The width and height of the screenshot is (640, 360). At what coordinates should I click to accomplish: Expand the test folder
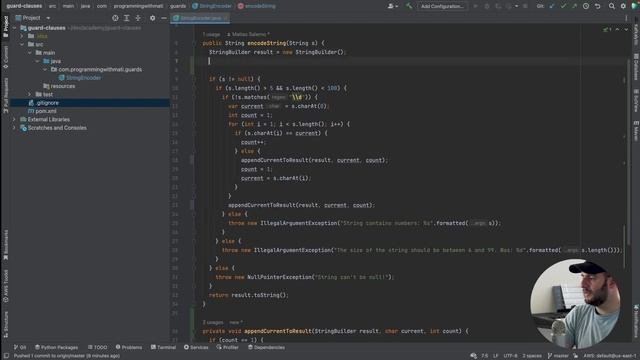[x=30, y=94]
